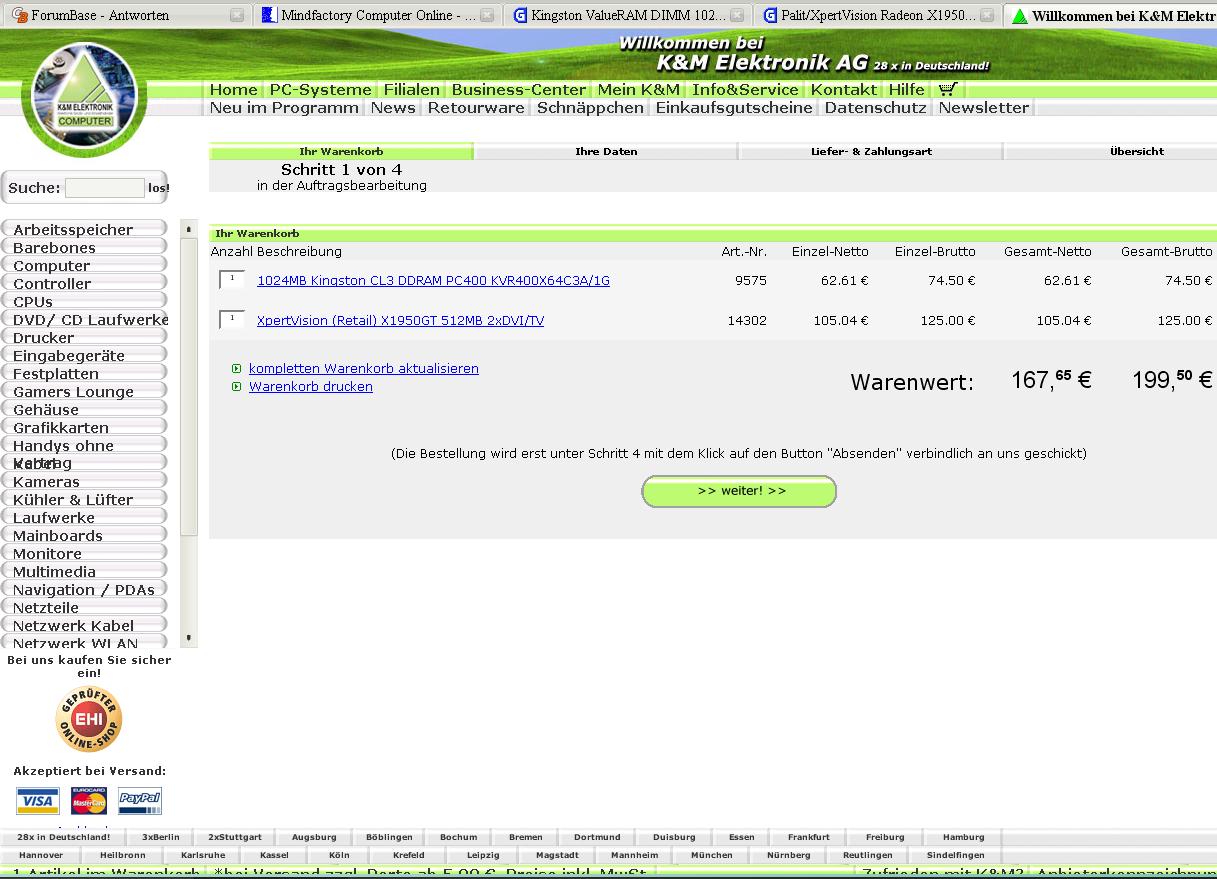Open Einkaufsgutscheine page

[734, 107]
